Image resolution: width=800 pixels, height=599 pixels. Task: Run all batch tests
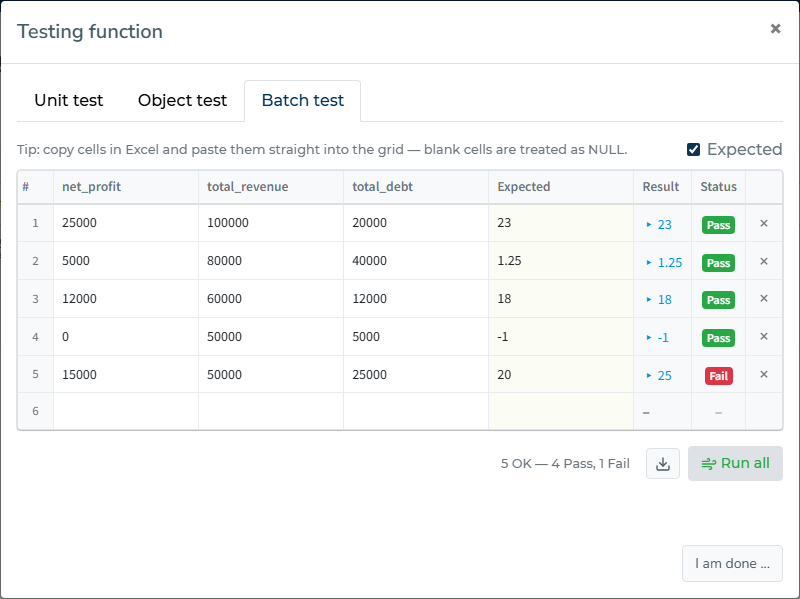pos(735,463)
